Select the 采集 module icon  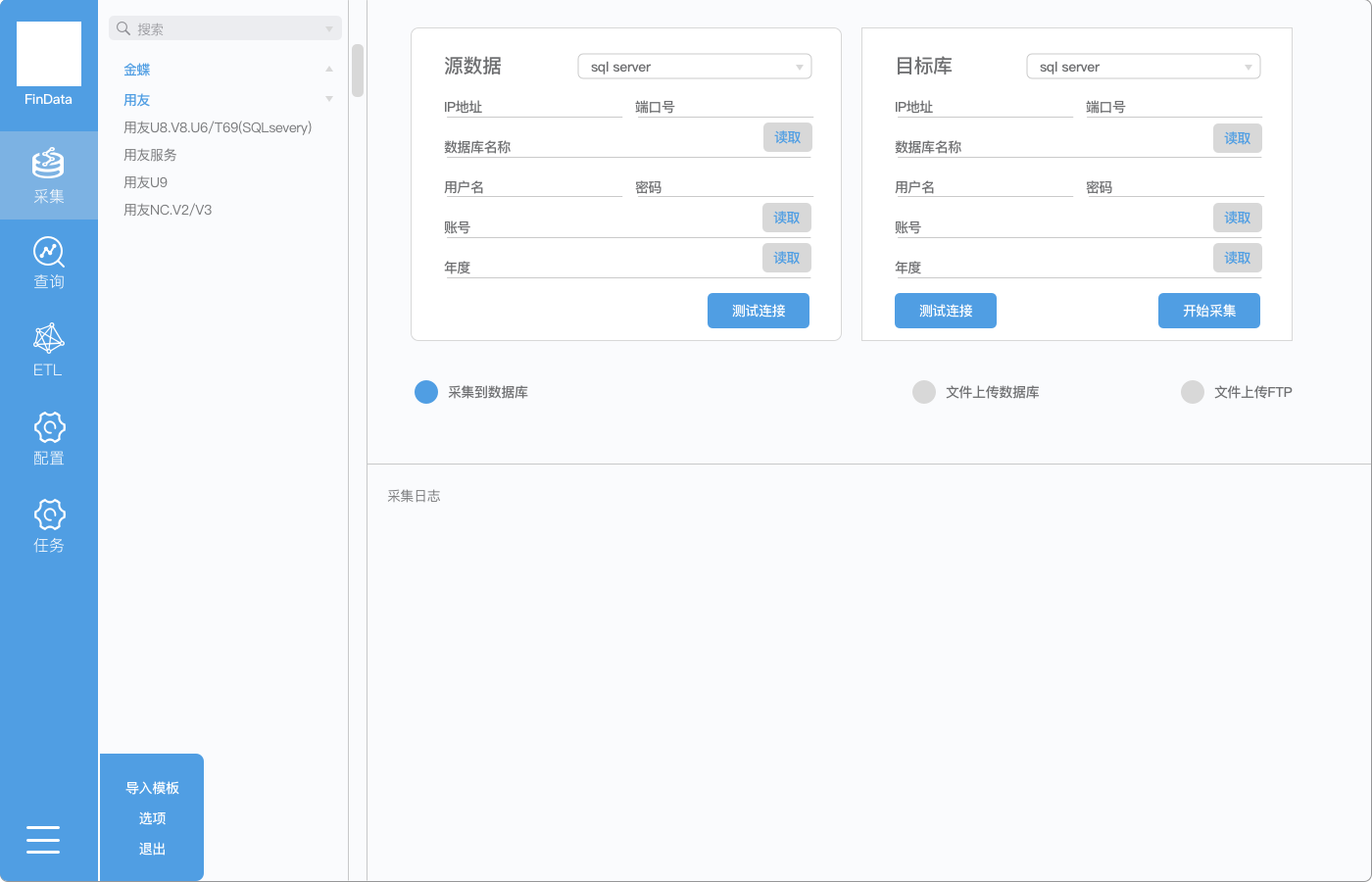[x=48, y=176]
